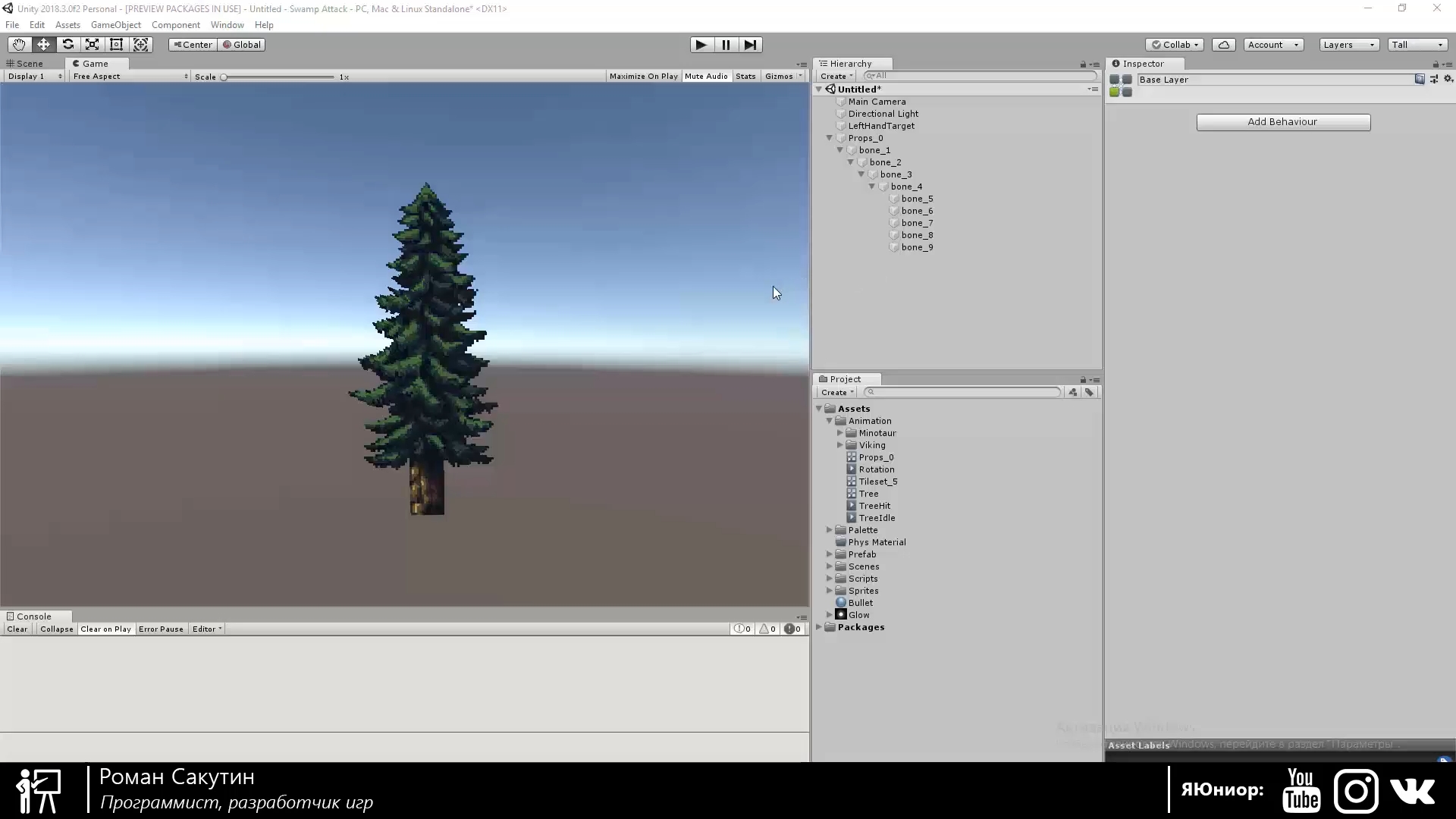This screenshot has width=1456, height=819.
Task: Toggle Error Pause in Console
Action: coord(159,629)
